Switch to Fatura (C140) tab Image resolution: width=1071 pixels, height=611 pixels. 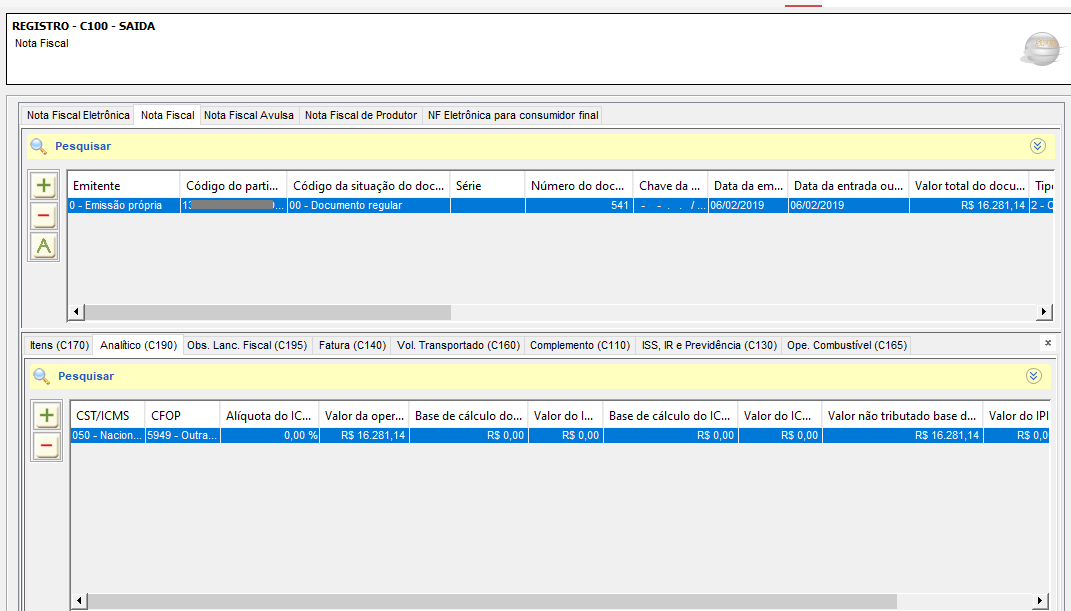point(351,345)
